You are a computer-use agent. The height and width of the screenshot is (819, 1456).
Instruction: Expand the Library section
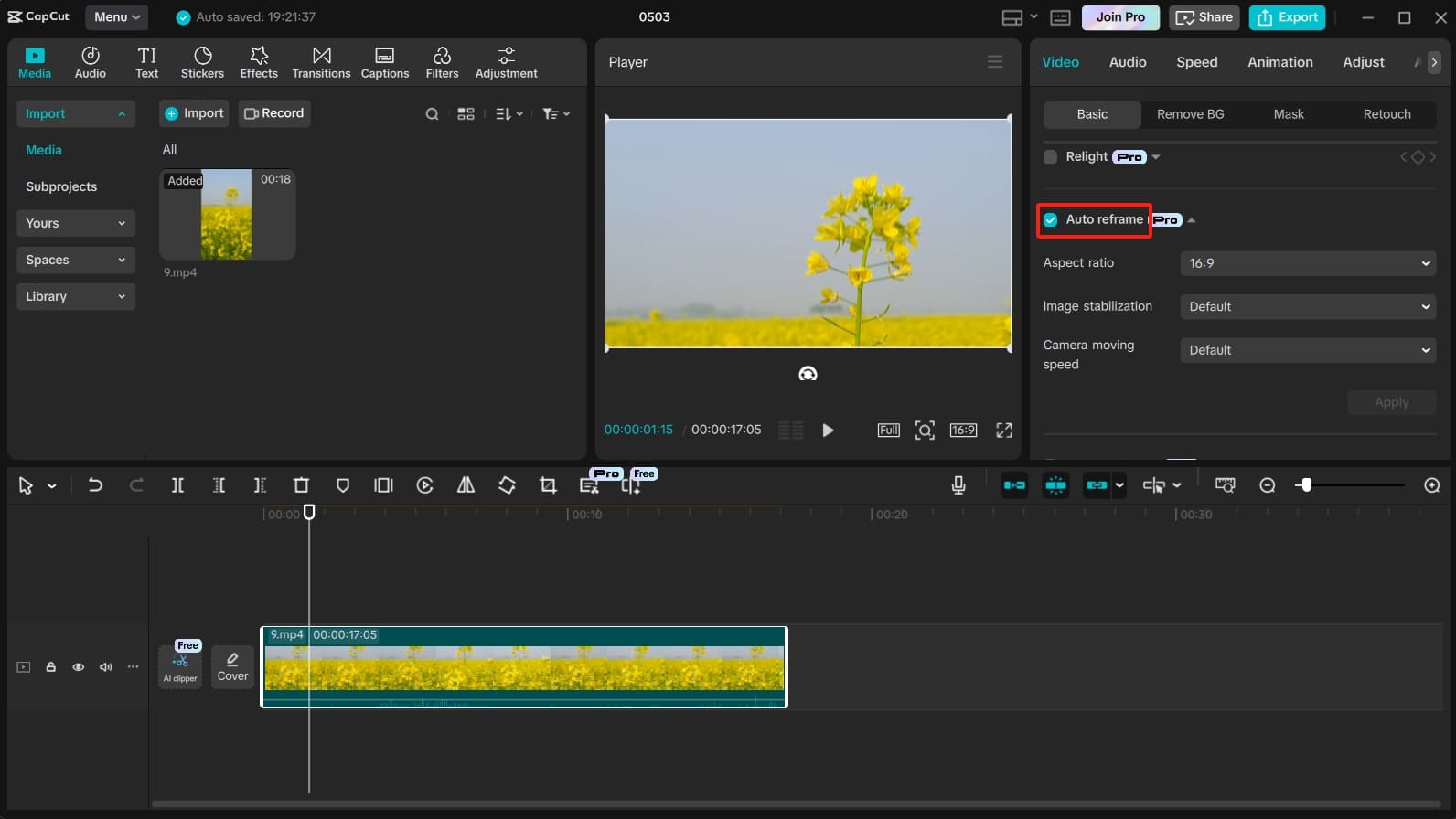click(x=76, y=296)
